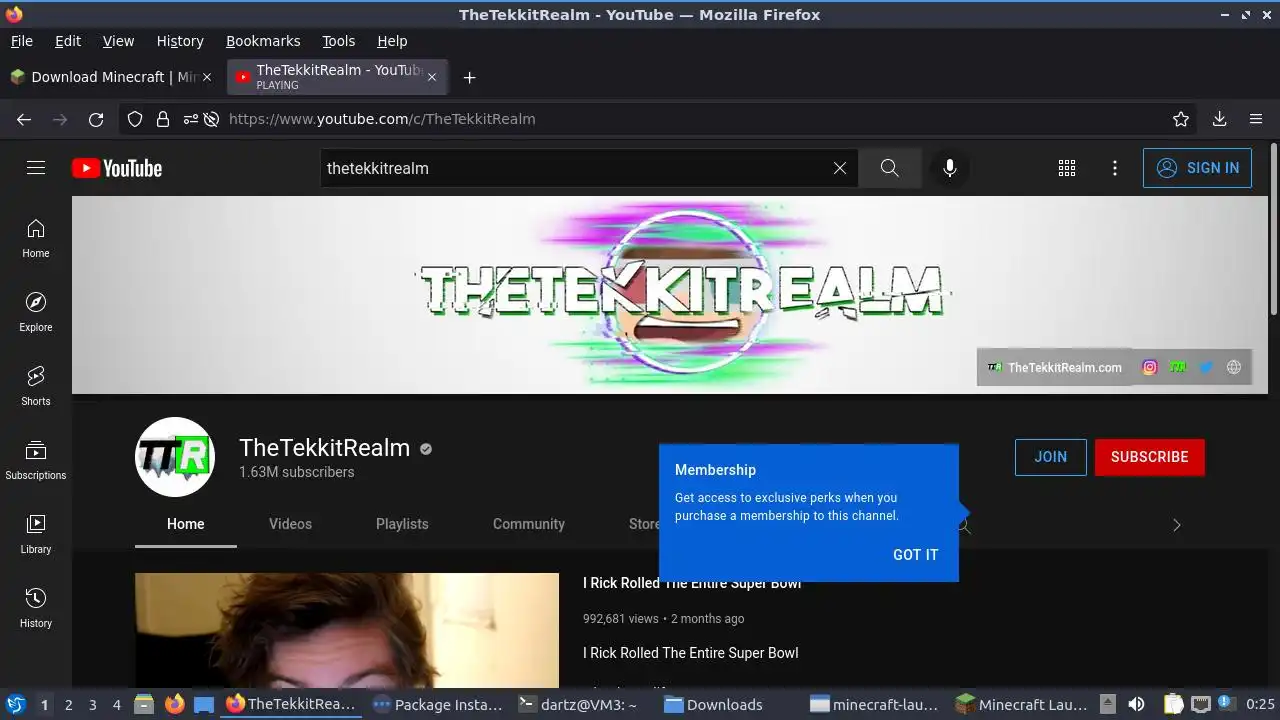Open the TheTekkitRealm.com banner link
Viewport: 1280px width, 720px height.
[1055, 367]
